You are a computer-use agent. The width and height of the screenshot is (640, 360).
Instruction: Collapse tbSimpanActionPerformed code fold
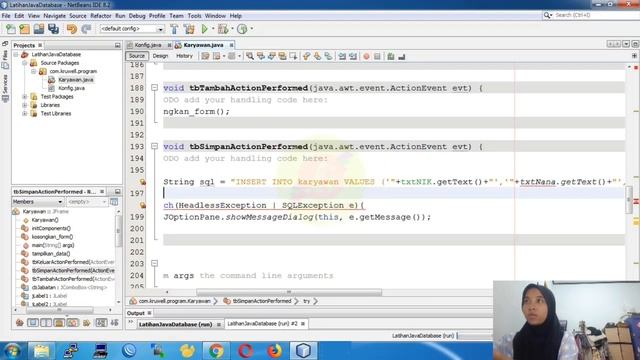pyautogui.click(x=154, y=146)
